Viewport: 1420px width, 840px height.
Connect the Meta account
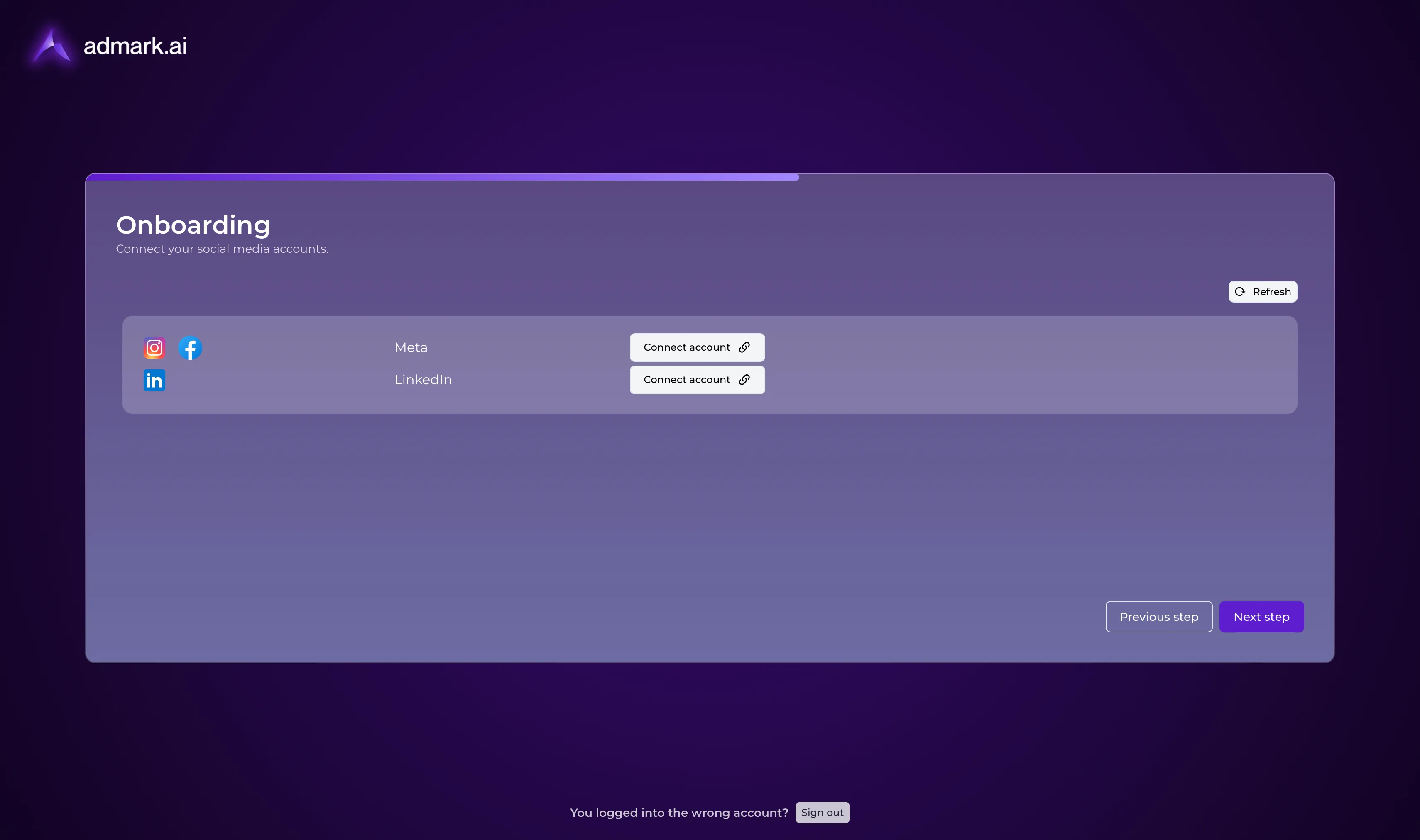point(696,347)
